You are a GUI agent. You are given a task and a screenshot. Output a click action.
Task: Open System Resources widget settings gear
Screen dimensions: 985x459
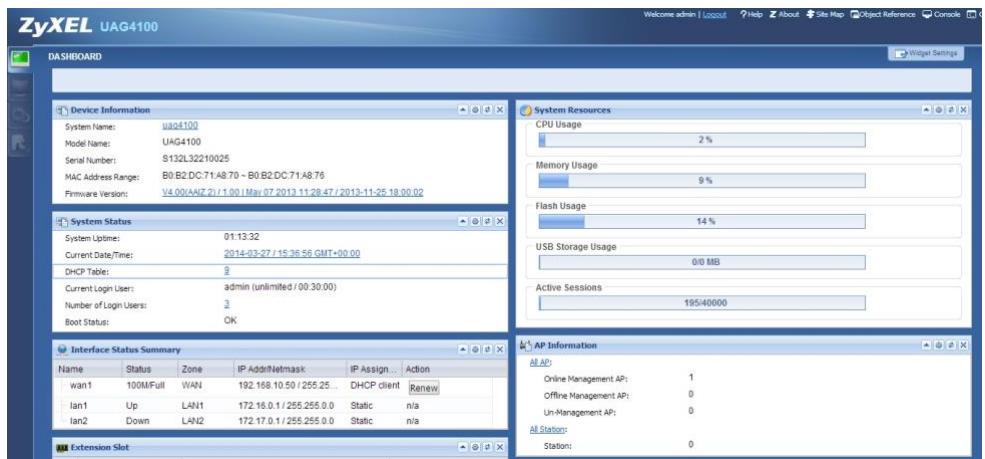point(939,110)
